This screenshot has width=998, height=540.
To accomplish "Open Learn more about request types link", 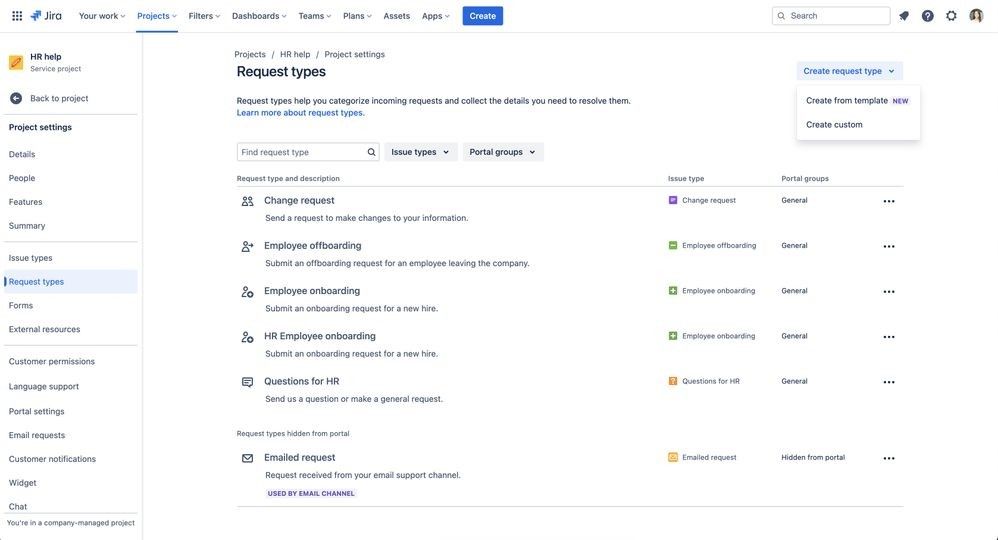I will click(300, 113).
